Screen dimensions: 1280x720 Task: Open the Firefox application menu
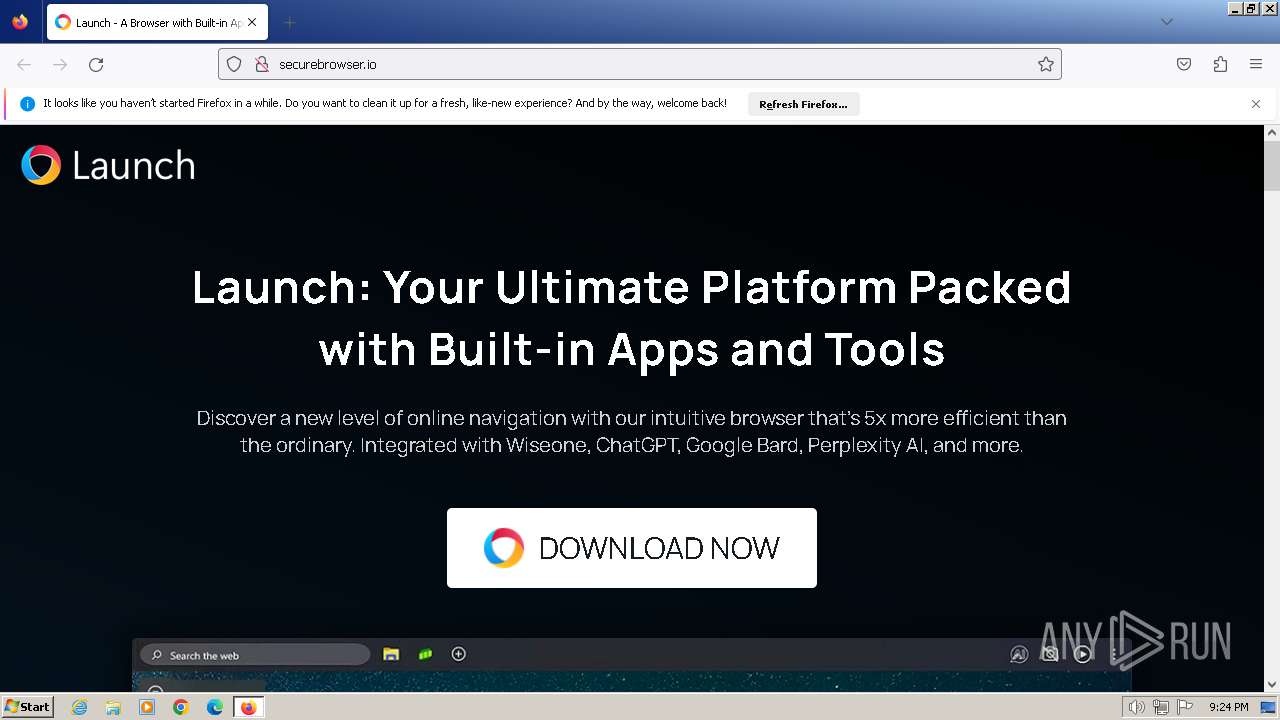point(1256,64)
